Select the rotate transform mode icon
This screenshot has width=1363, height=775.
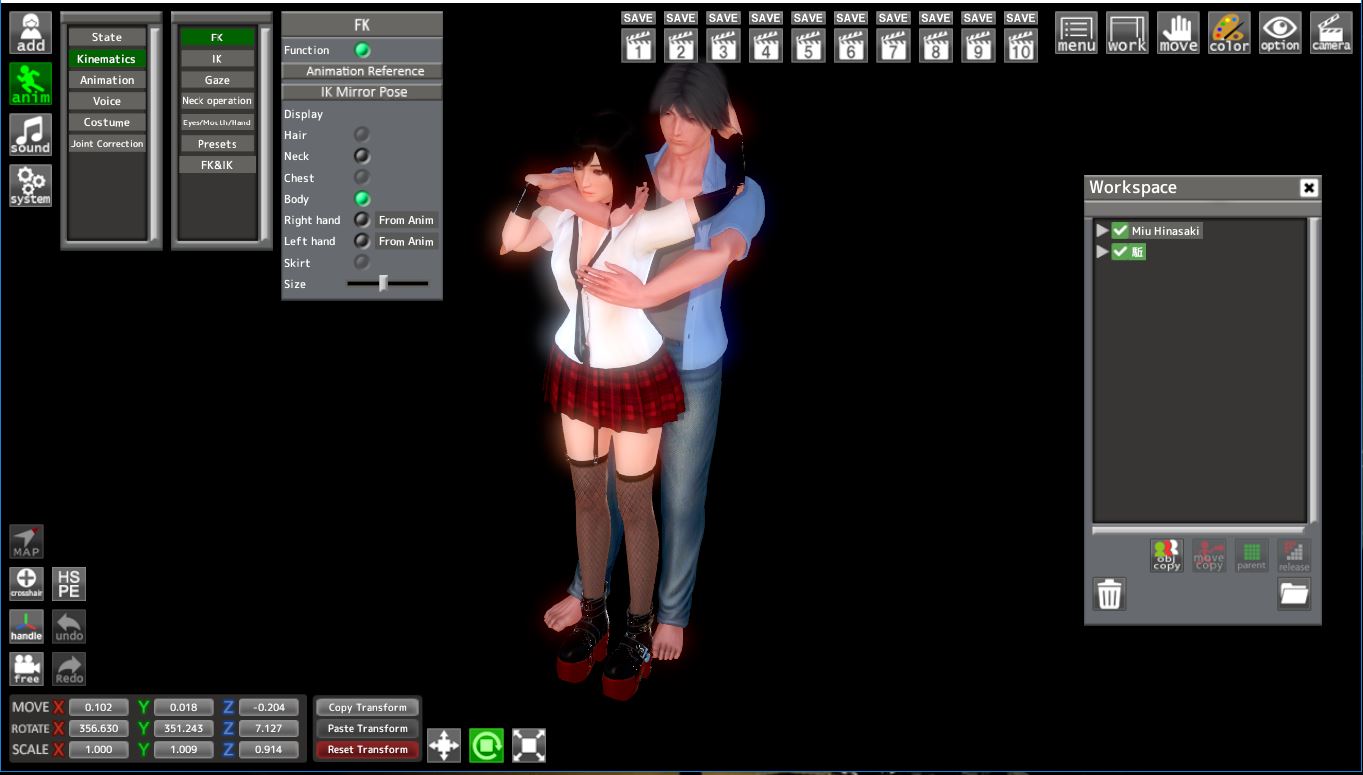pyautogui.click(x=486, y=745)
